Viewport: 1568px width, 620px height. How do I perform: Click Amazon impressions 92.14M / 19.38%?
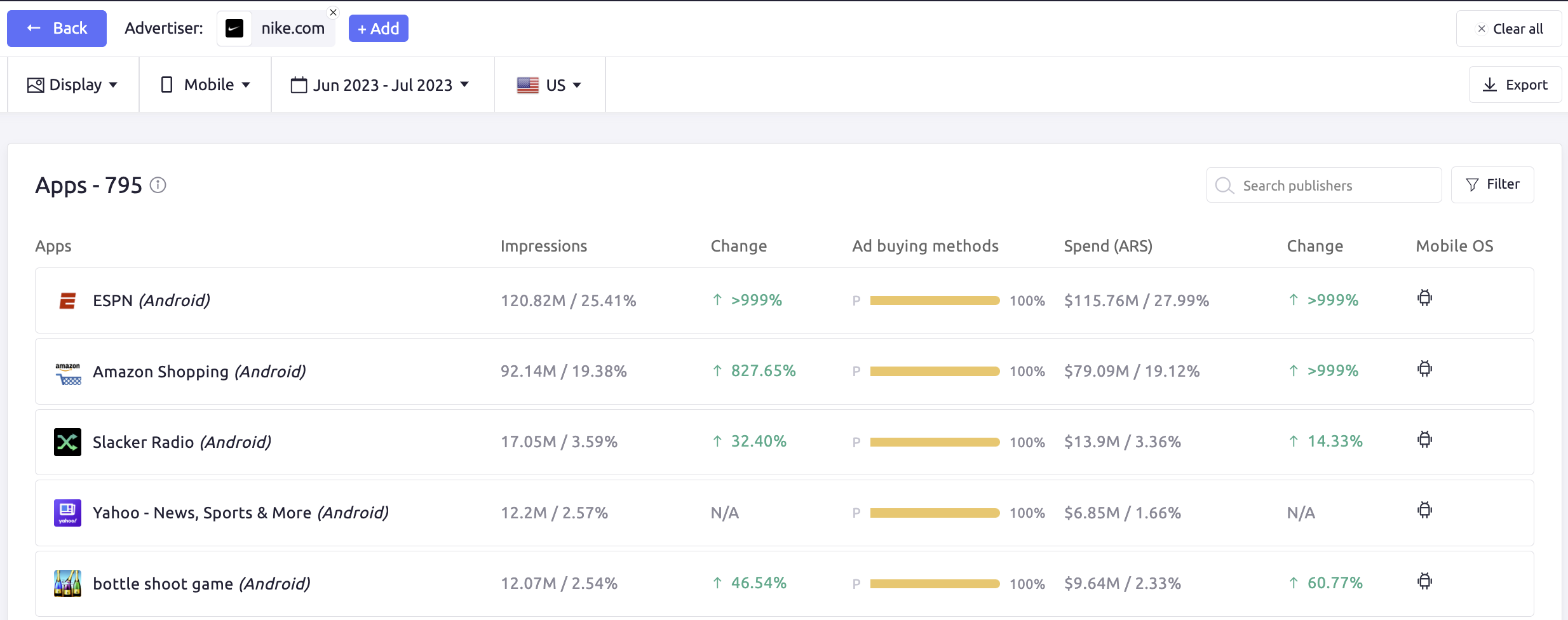[564, 371]
